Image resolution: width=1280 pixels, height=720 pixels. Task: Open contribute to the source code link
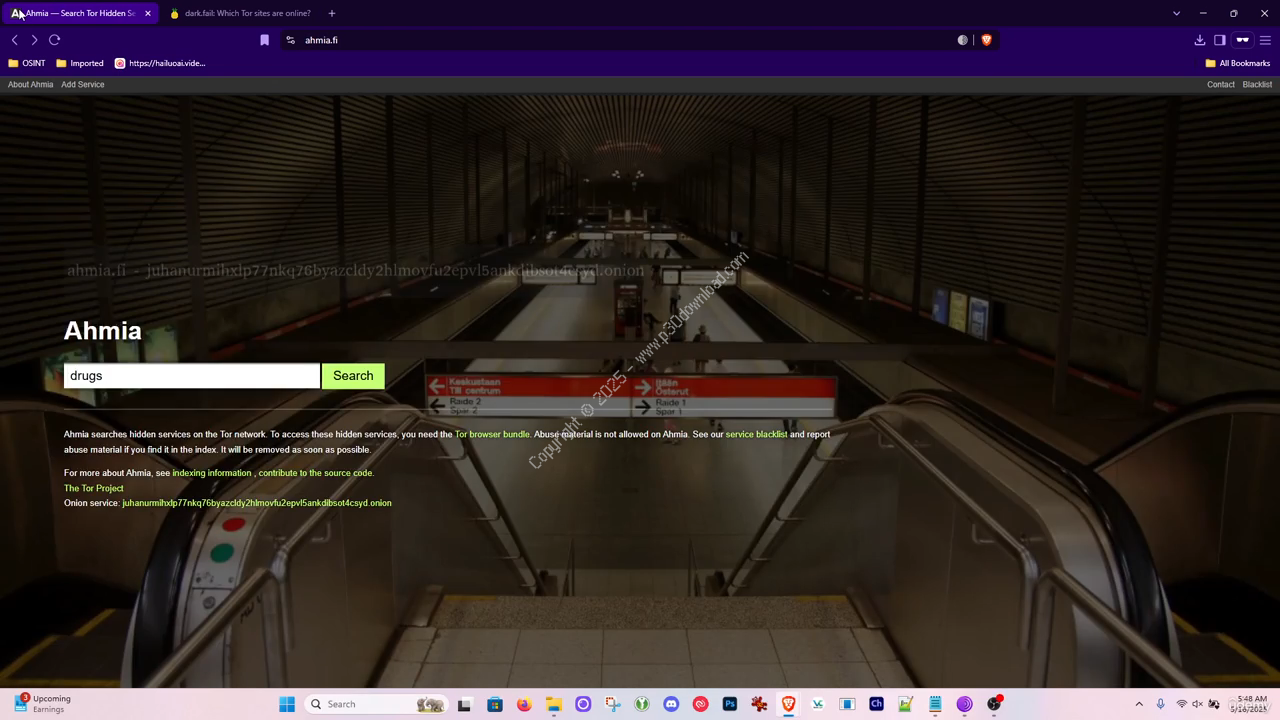pyautogui.click(x=316, y=473)
